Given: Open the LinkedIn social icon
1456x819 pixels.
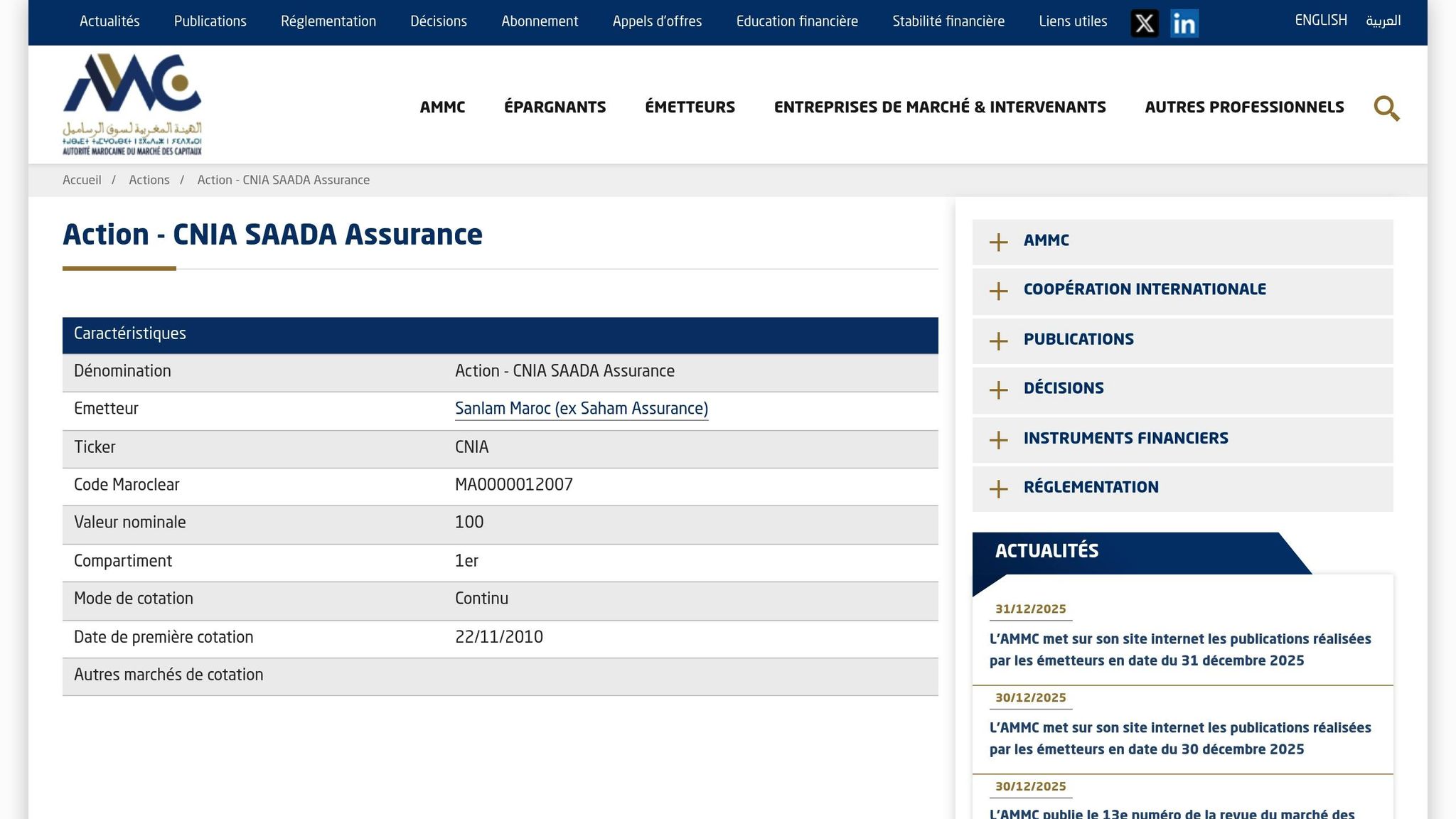Looking at the screenshot, I should pos(1184,23).
